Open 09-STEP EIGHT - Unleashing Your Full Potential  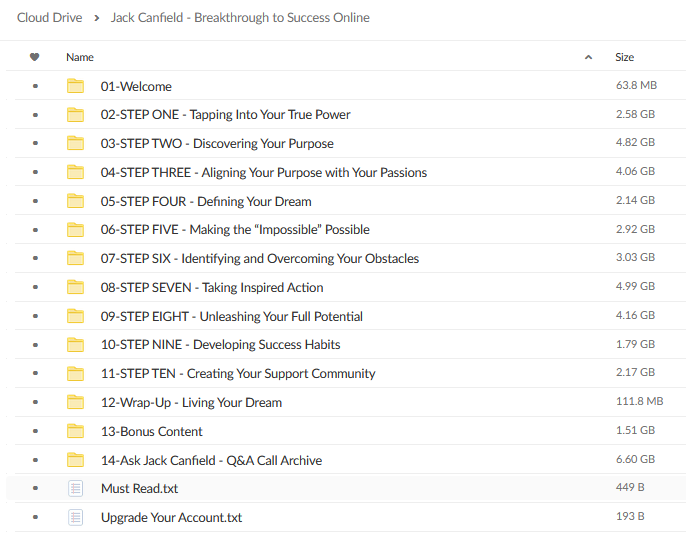(232, 316)
